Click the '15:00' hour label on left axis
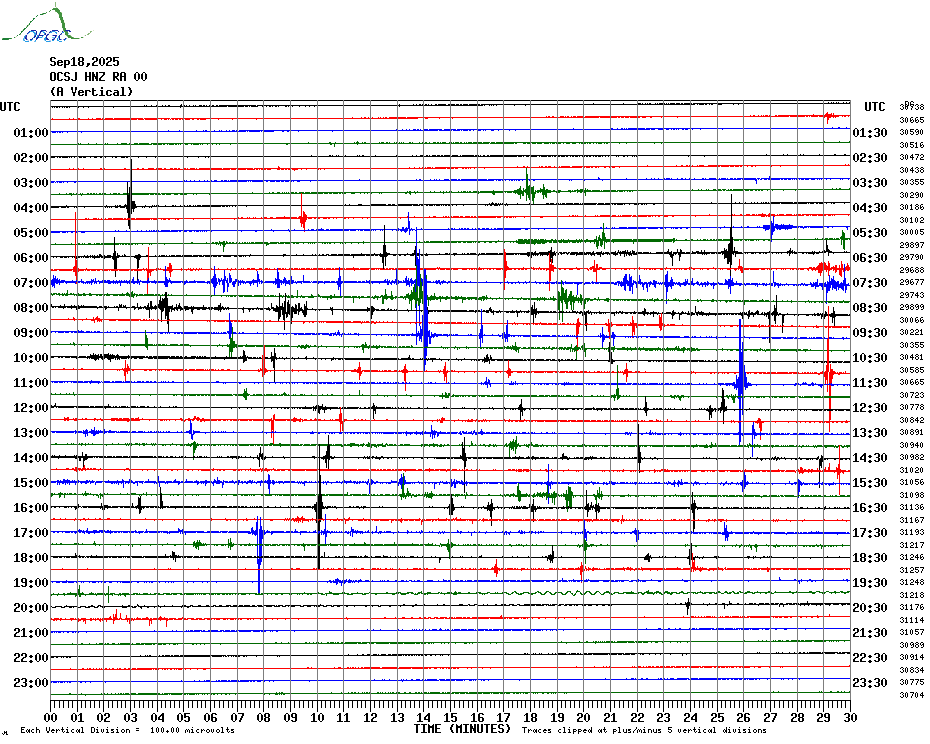Screen dimensions: 930x744 (x=31, y=482)
